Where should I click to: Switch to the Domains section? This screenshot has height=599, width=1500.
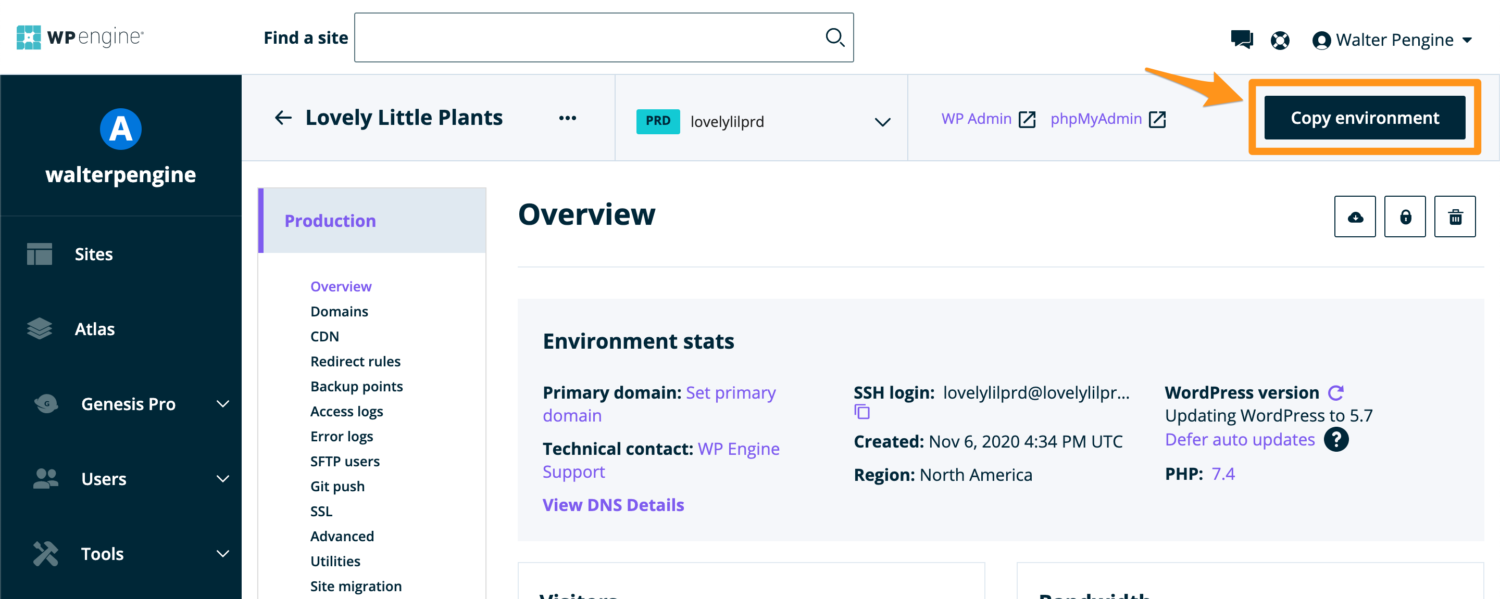pyautogui.click(x=339, y=311)
